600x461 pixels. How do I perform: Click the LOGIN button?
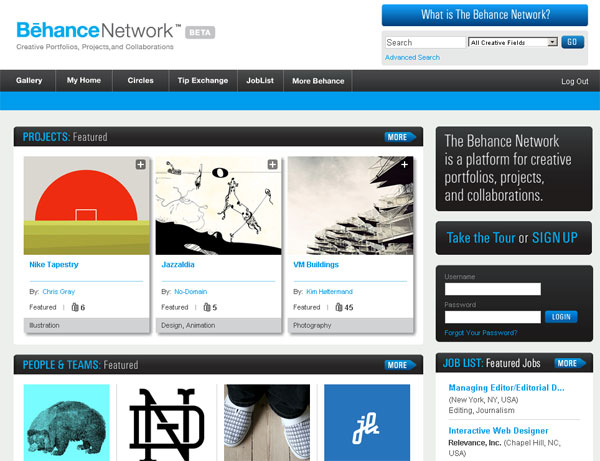[x=561, y=317]
